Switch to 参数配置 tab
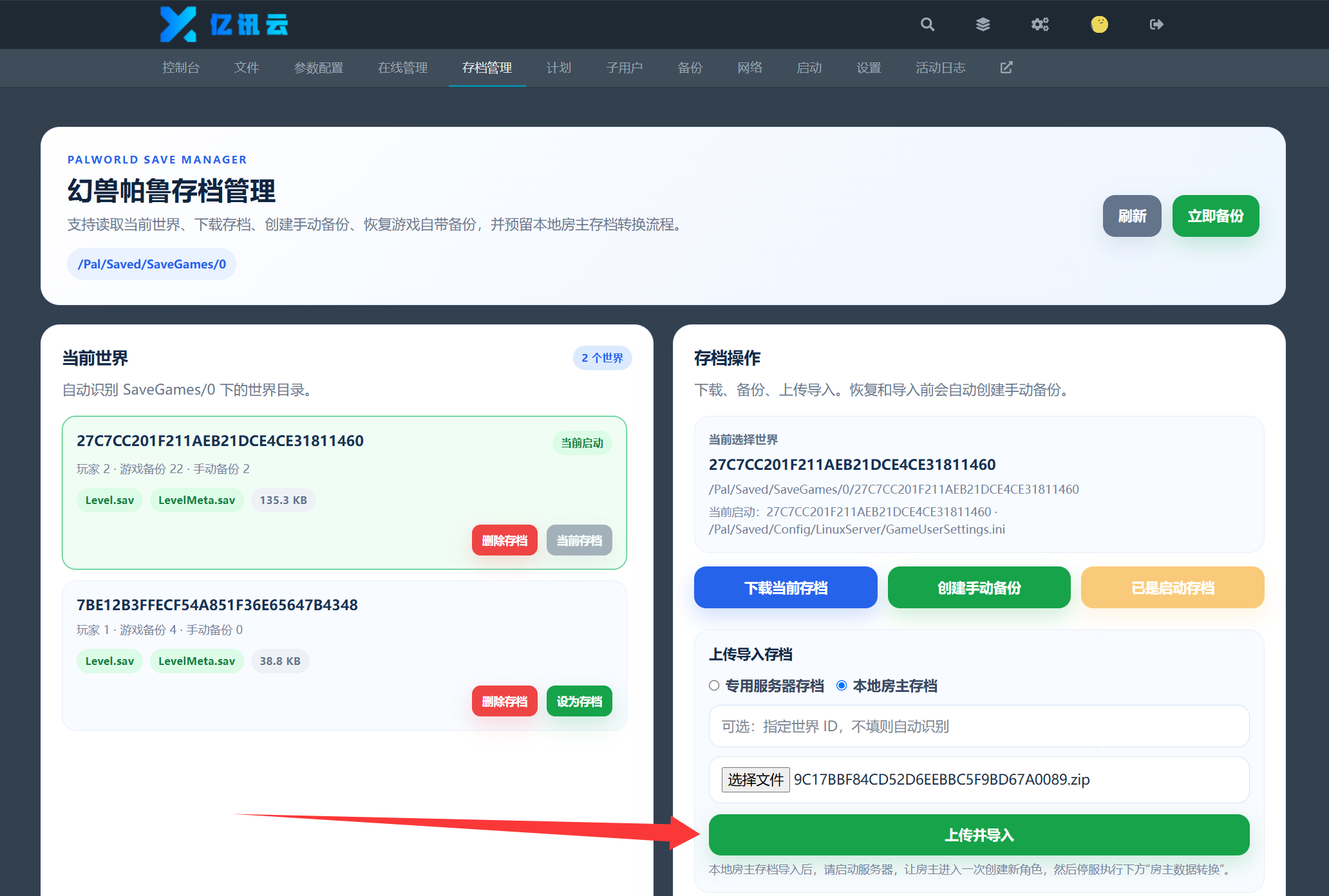 [319, 68]
